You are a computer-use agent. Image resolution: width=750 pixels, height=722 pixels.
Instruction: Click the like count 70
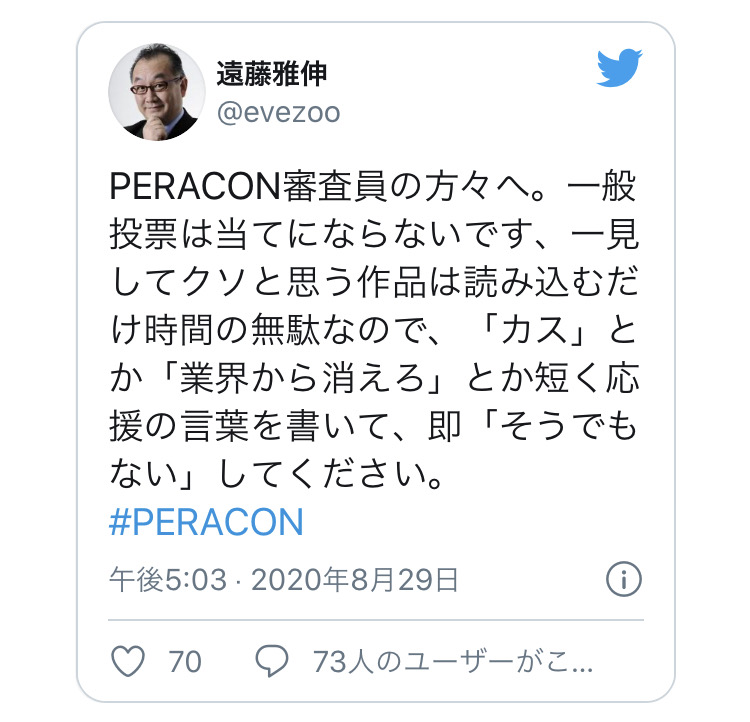click(x=185, y=662)
